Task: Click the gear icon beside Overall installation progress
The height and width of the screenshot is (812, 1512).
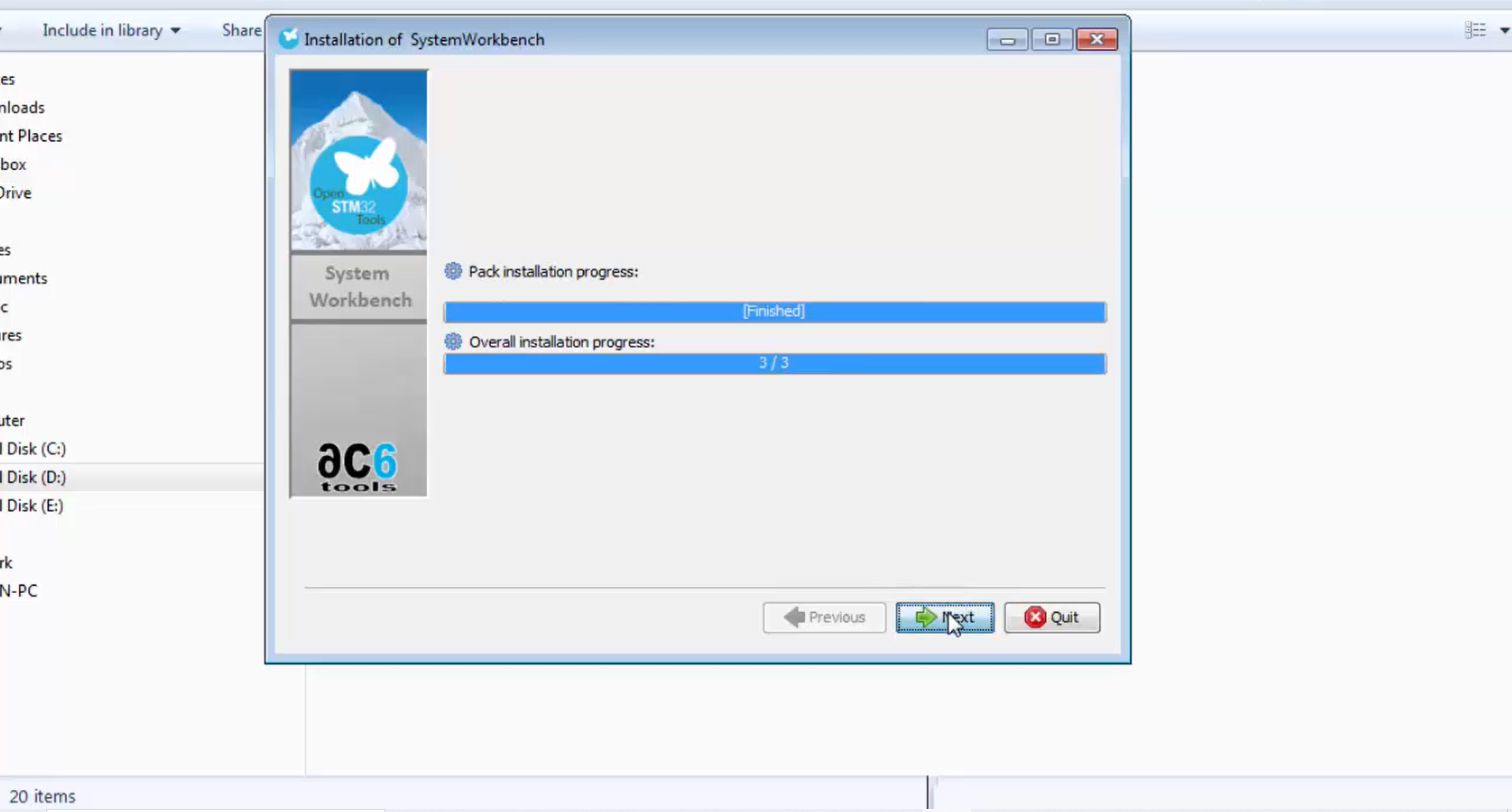Action: [x=453, y=342]
